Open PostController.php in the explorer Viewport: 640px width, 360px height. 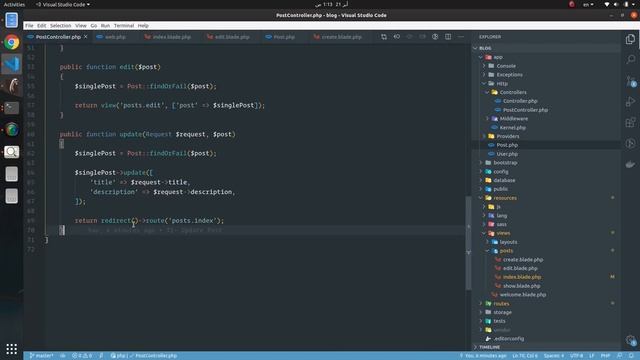(547, 110)
